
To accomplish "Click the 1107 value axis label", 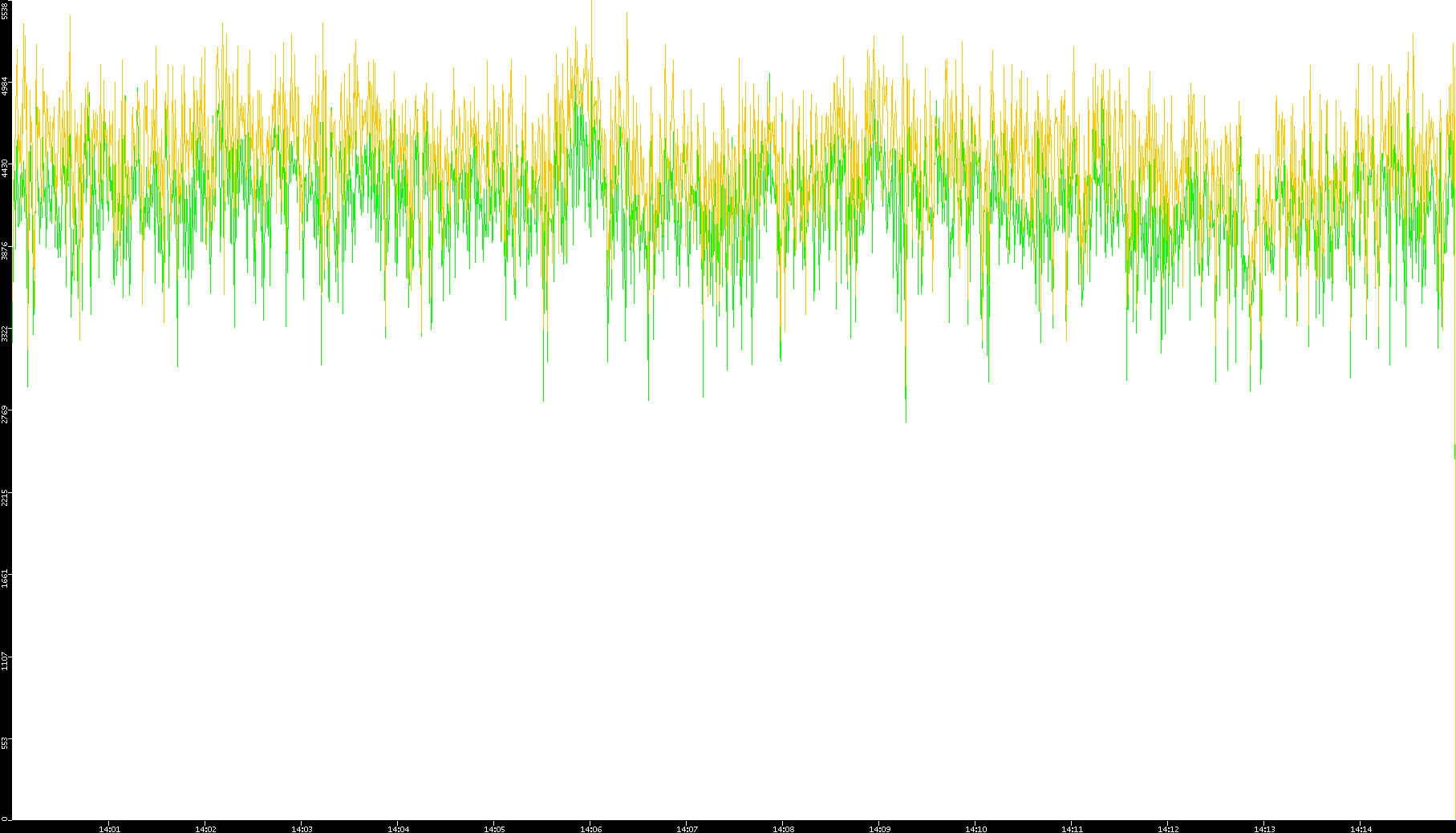I will [x=5, y=661].
